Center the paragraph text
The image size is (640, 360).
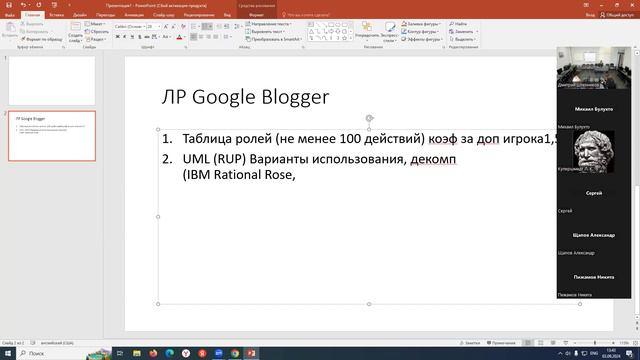201,37
